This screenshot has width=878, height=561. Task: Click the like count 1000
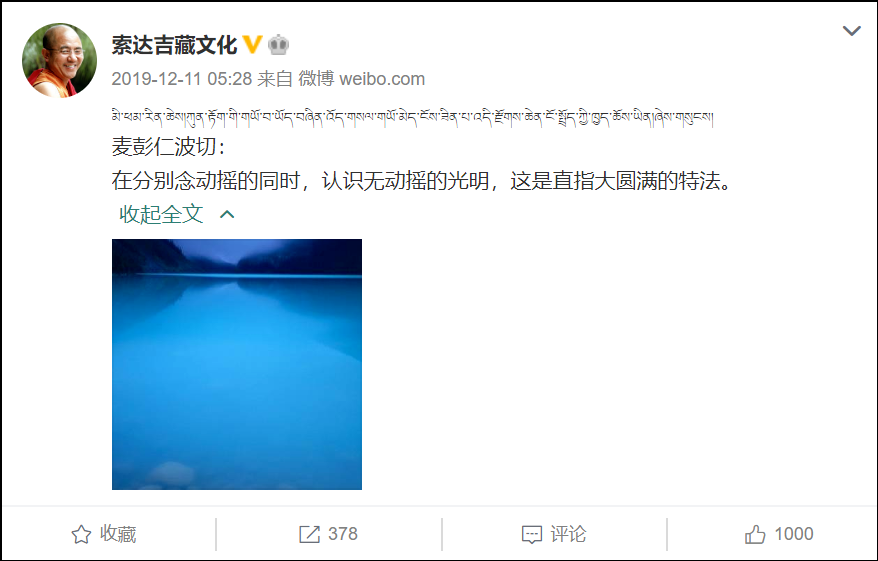pyautogui.click(x=794, y=534)
